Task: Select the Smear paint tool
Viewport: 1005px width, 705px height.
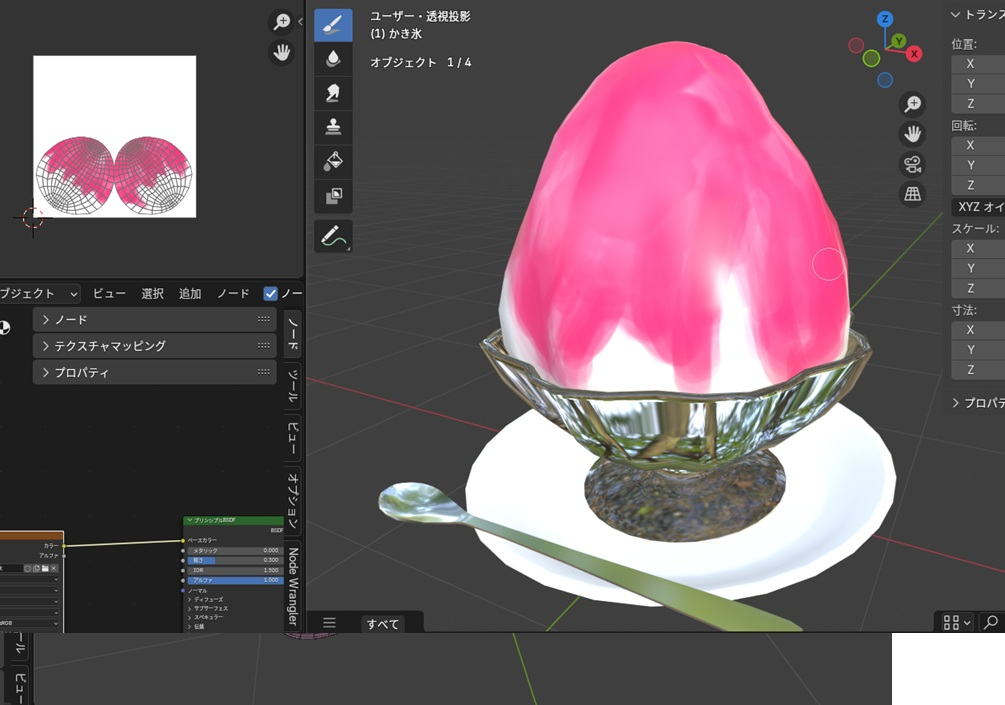Action: coord(333,93)
